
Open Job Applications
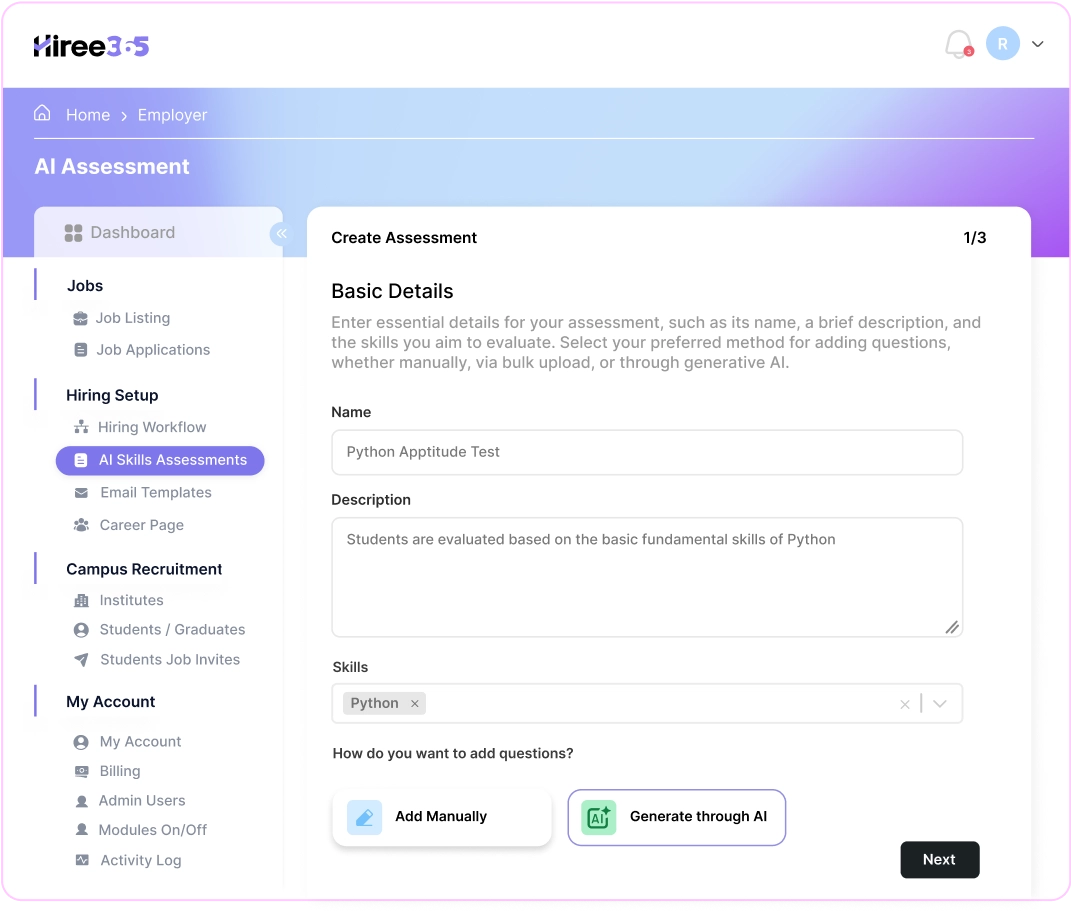coord(153,350)
